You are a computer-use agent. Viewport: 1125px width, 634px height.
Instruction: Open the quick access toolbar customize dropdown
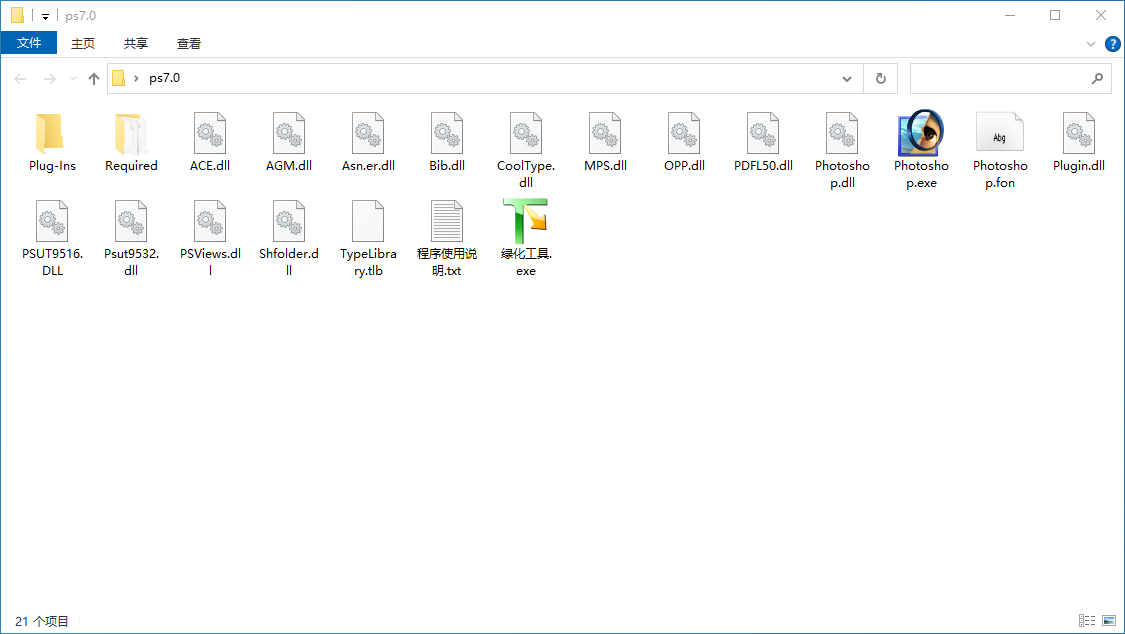point(45,16)
